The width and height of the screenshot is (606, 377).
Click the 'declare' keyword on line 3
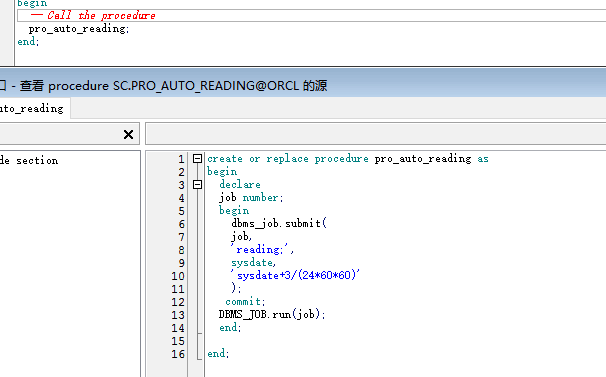(x=240, y=184)
